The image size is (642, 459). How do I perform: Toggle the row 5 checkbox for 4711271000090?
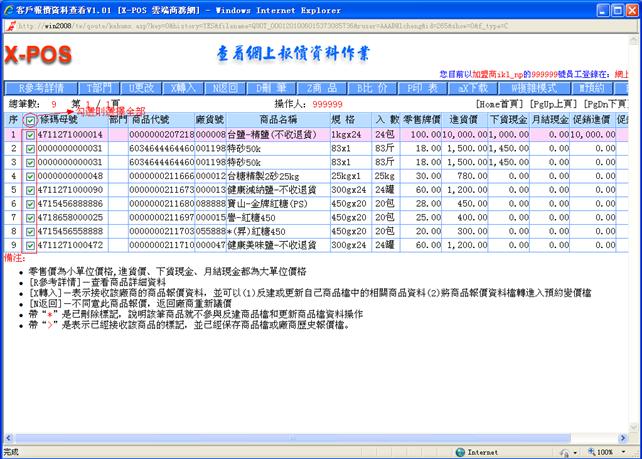tap(30, 188)
